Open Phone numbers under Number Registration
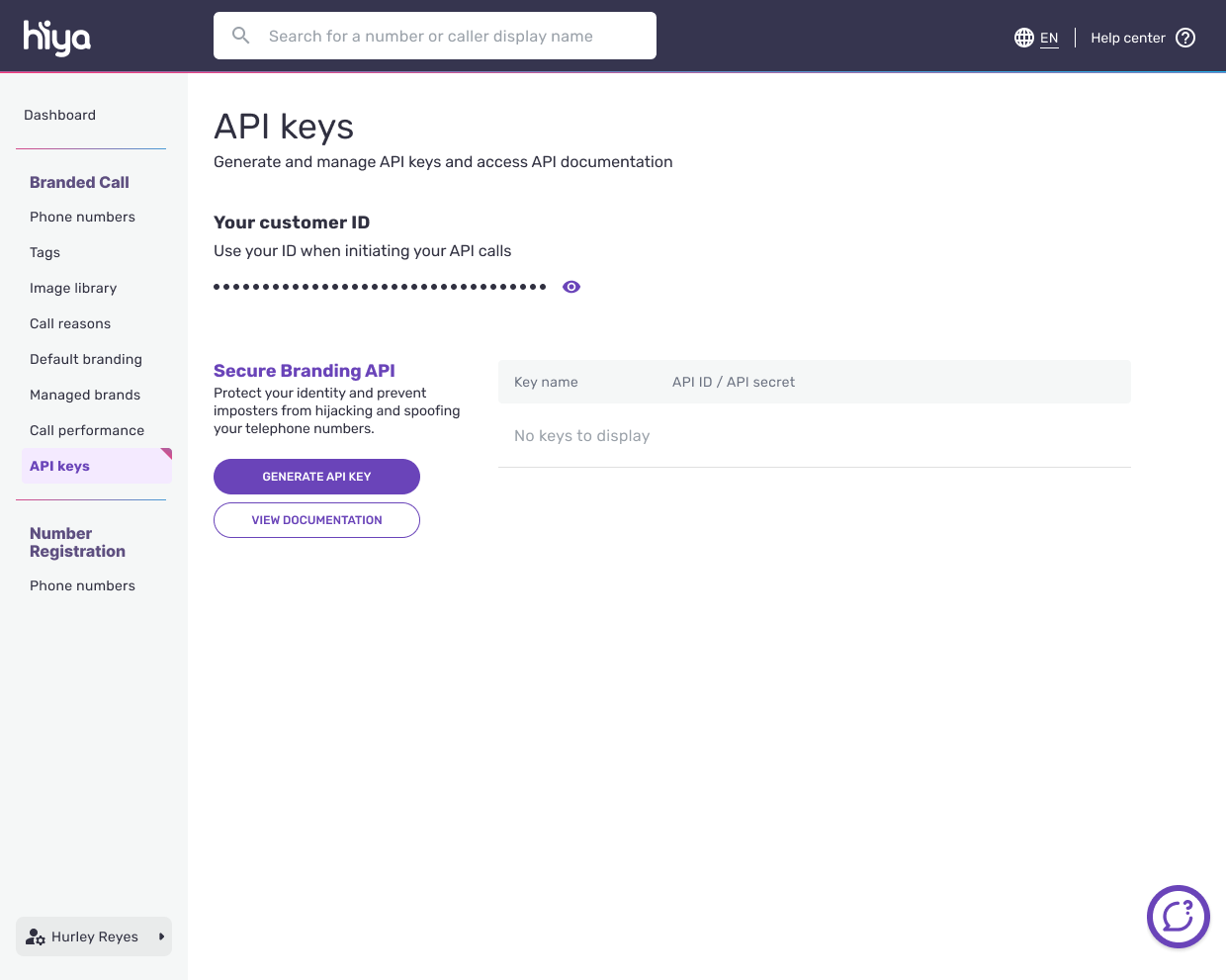The image size is (1226, 980). click(x=82, y=585)
